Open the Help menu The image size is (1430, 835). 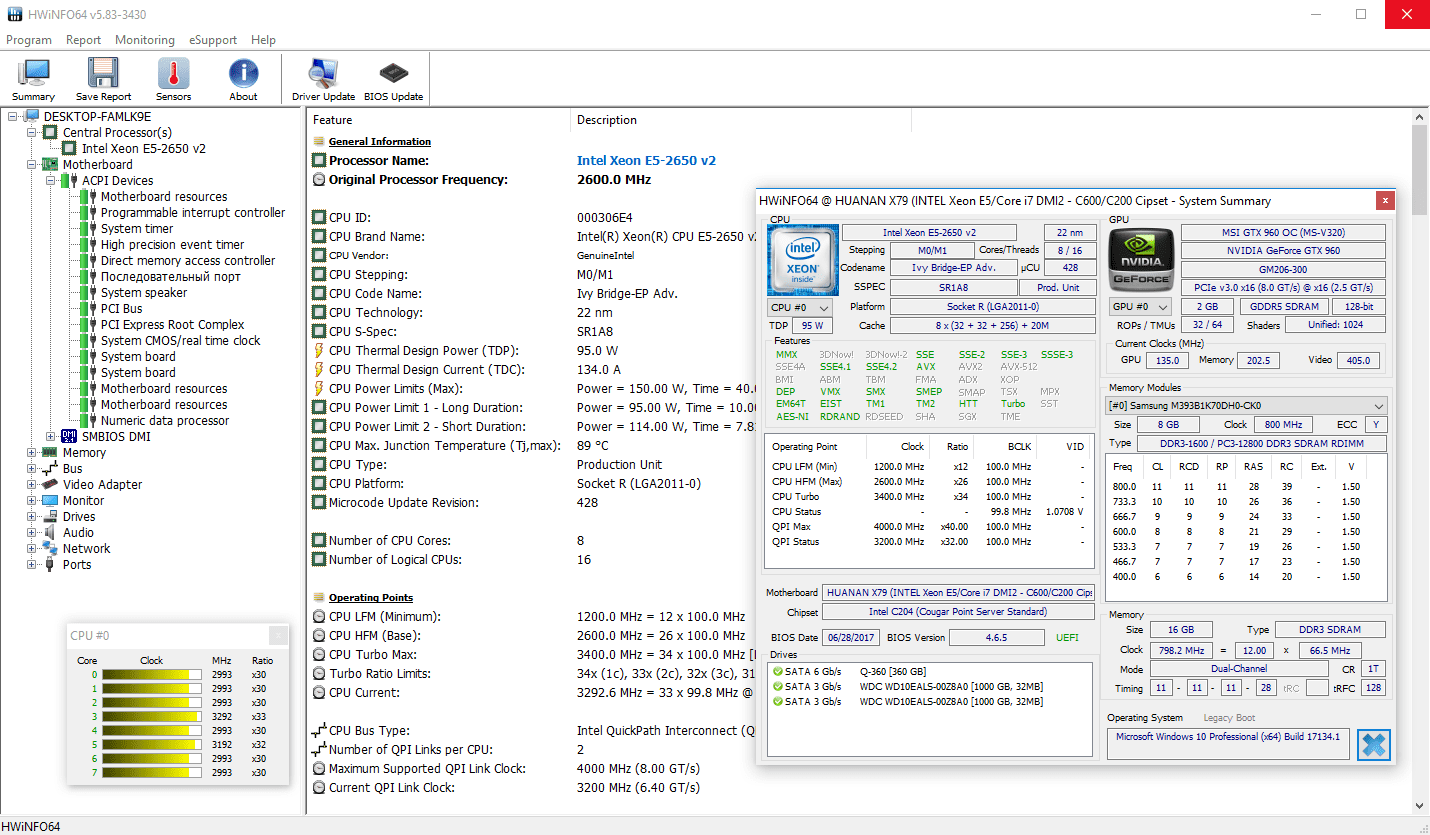click(264, 40)
